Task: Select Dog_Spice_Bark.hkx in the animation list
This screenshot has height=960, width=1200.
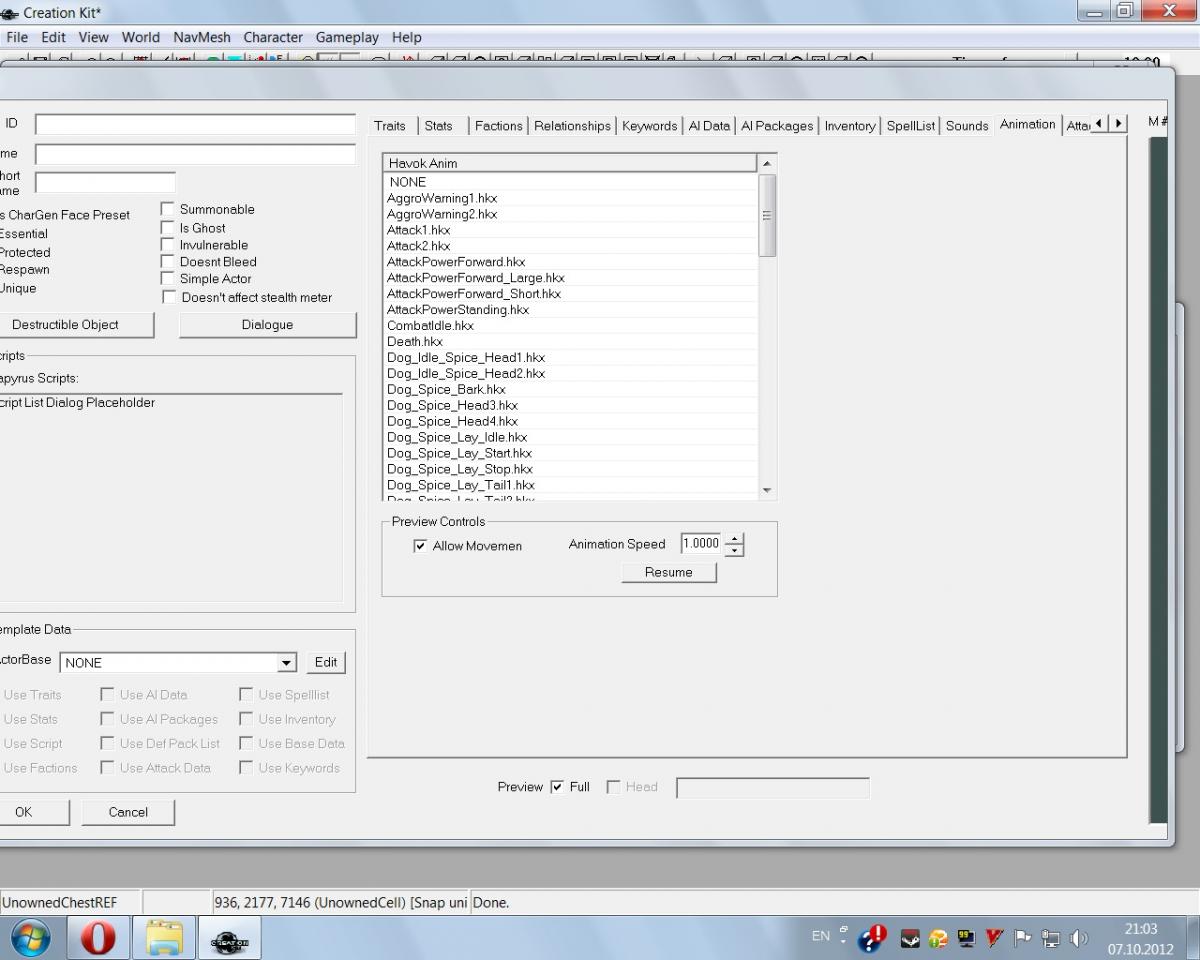Action: [446, 389]
